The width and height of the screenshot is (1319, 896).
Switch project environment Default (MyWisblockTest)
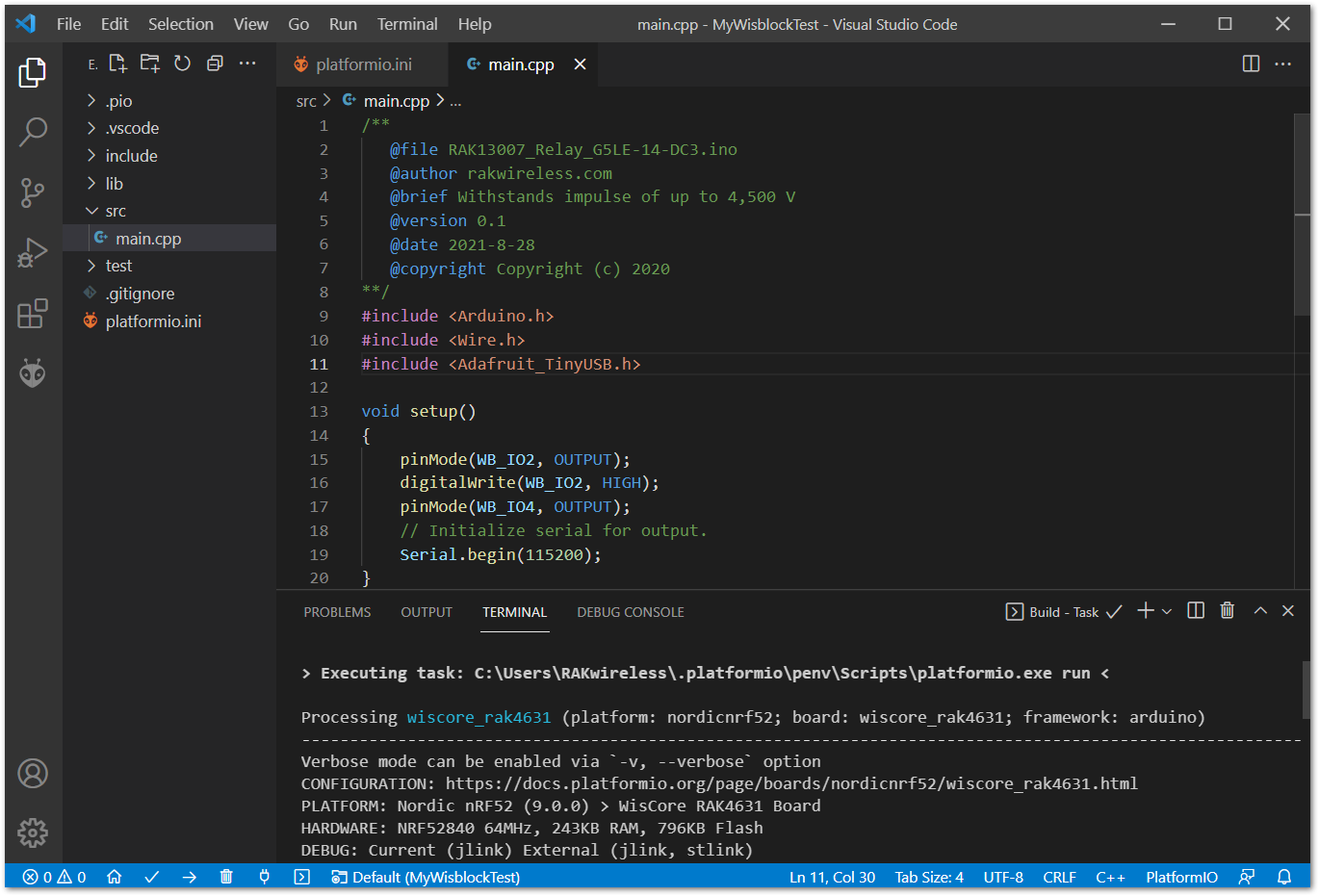[426, 877]
